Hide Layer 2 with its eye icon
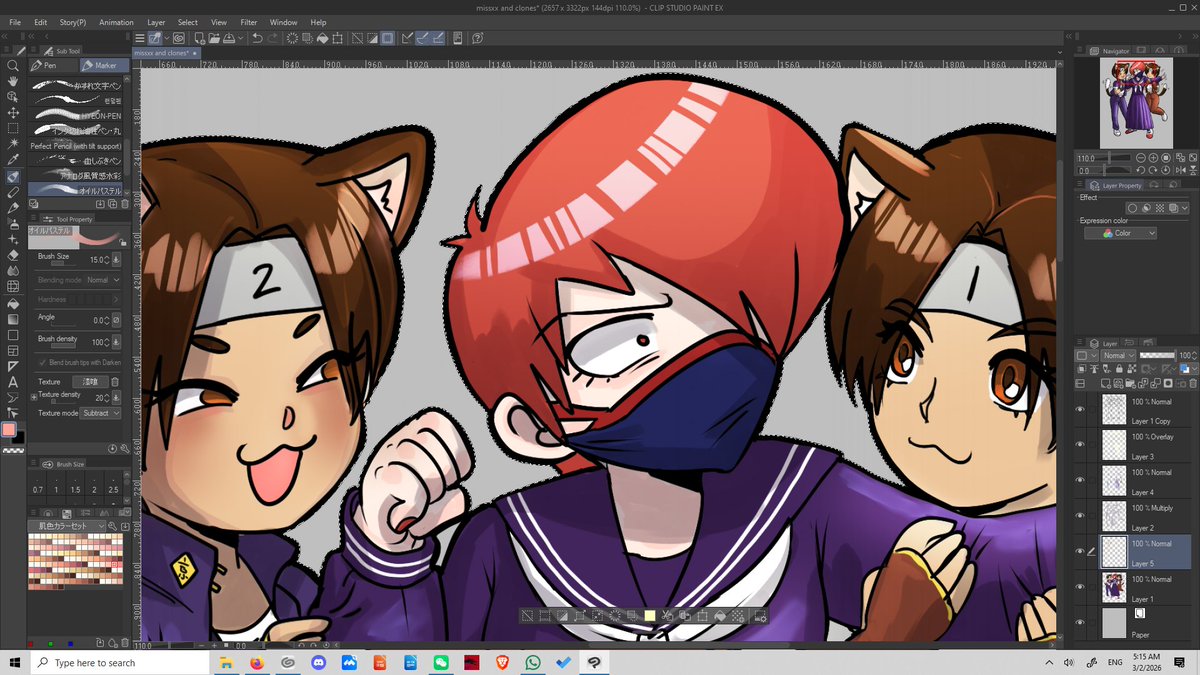Image resolution: width=1200 pixels, height=675 pixels. coord(1080,515)
